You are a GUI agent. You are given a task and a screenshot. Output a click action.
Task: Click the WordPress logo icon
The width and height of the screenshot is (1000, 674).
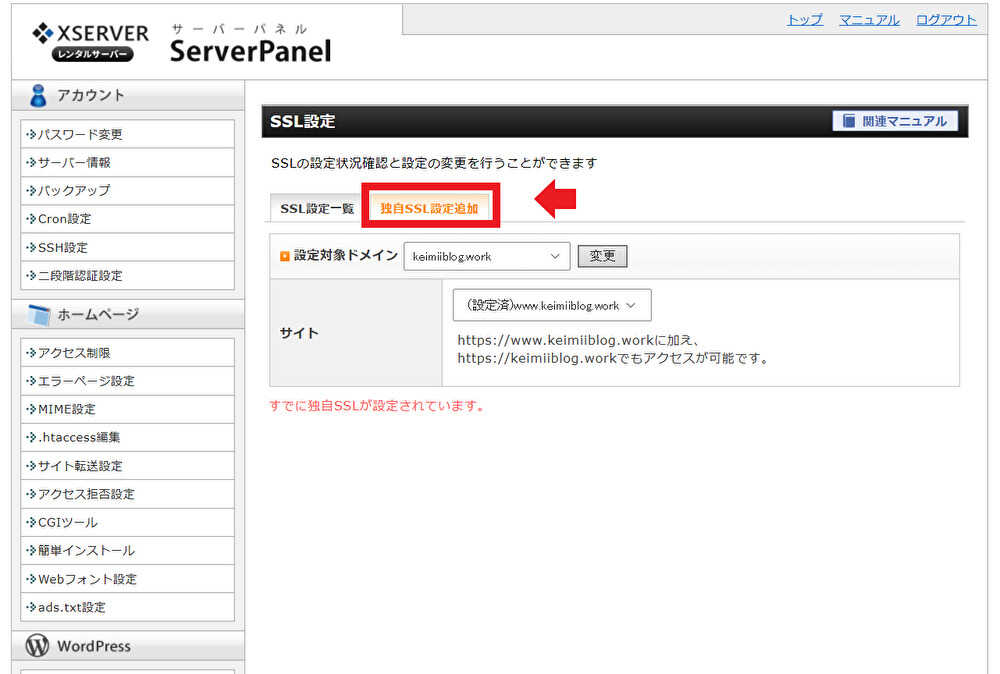tap(38, 646)
